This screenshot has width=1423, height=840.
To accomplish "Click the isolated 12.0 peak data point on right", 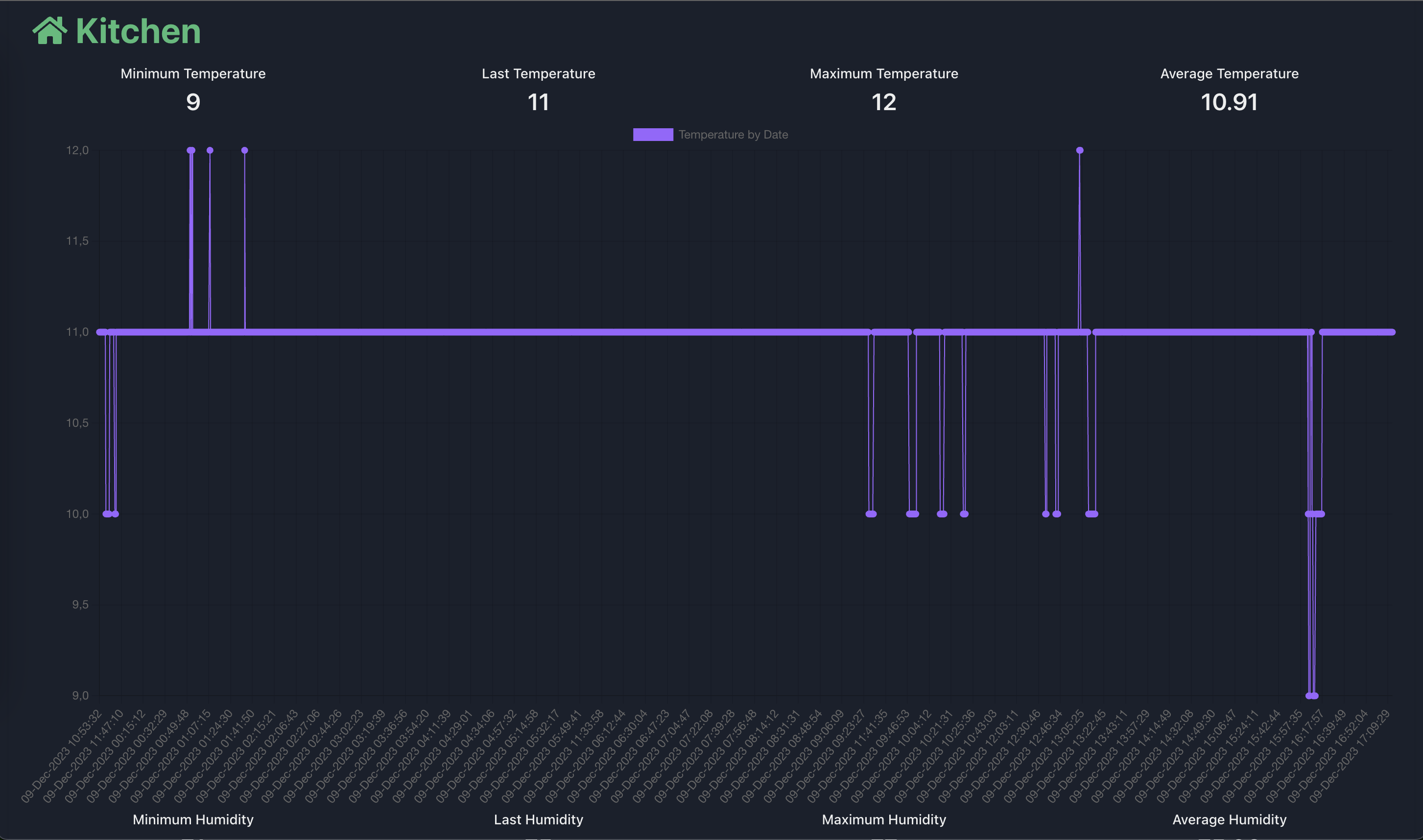I will pos(1079,151).
